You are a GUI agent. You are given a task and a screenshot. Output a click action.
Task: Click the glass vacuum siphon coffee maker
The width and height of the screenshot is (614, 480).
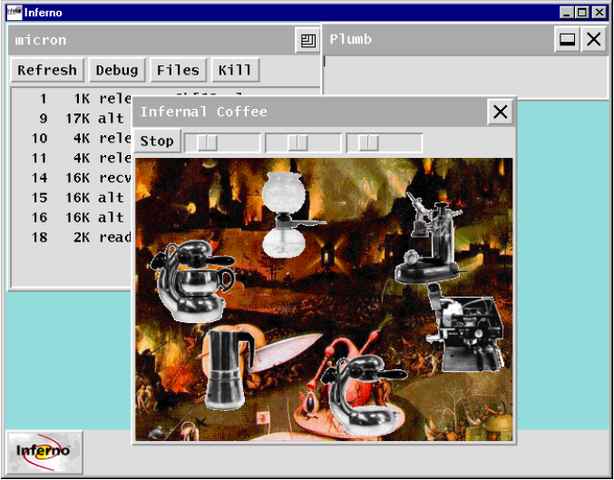(x=286, y=215)
